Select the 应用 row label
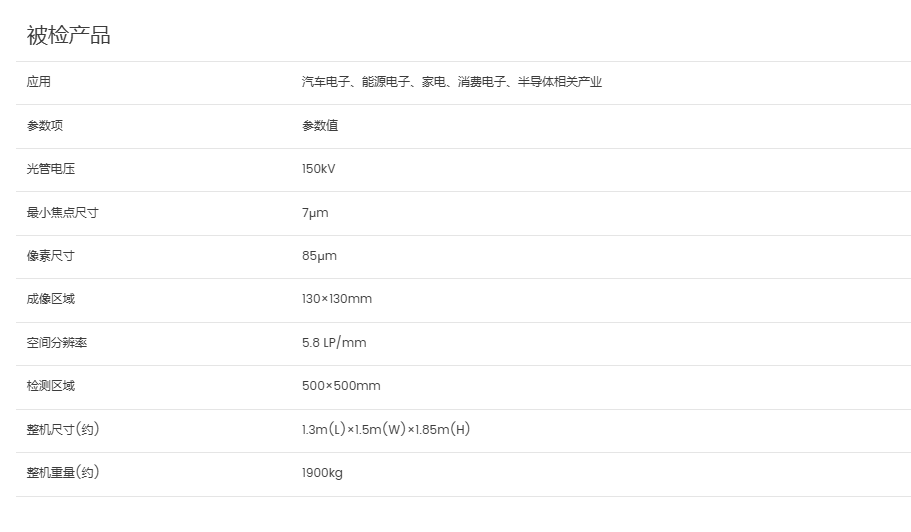This screenshot has width=911, height=532. tap(38, 82)
